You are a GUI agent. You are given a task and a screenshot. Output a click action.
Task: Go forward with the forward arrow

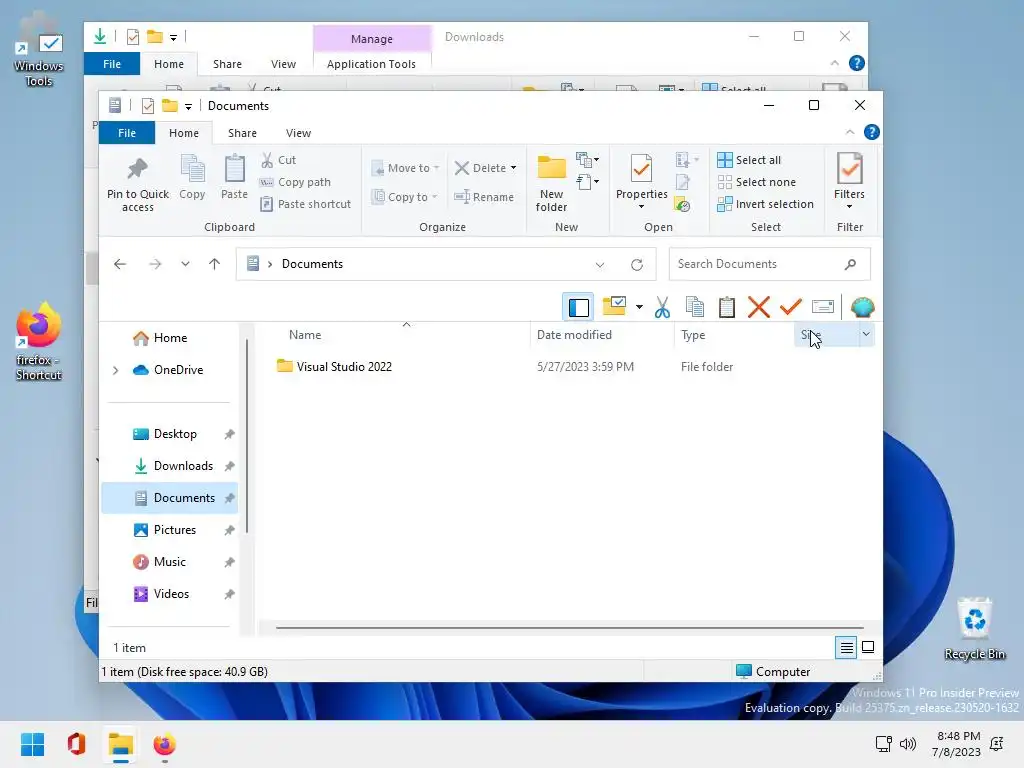(x=155, y=264)
